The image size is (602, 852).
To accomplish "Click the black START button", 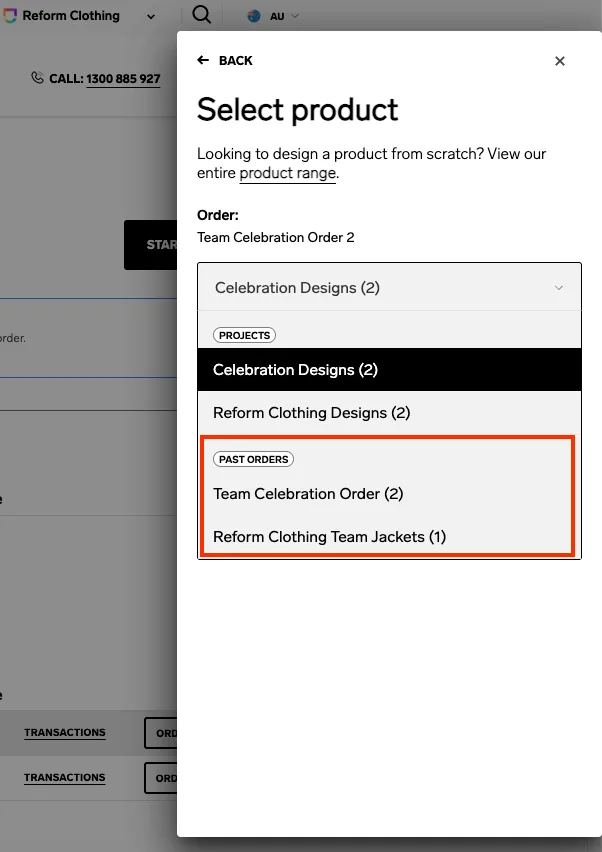I will [150, 245].
